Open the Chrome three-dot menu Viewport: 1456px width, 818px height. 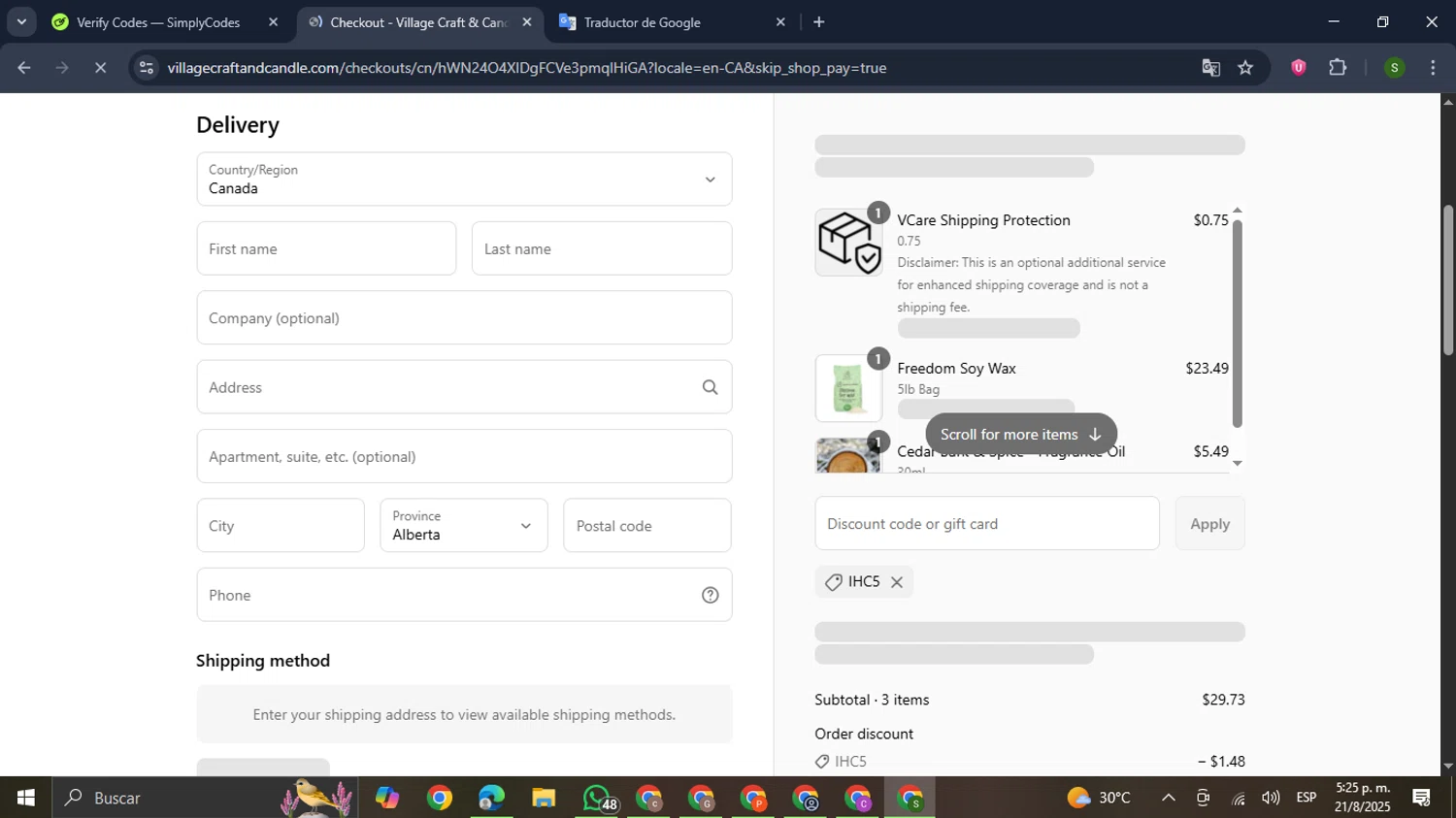pos(1433,68)
